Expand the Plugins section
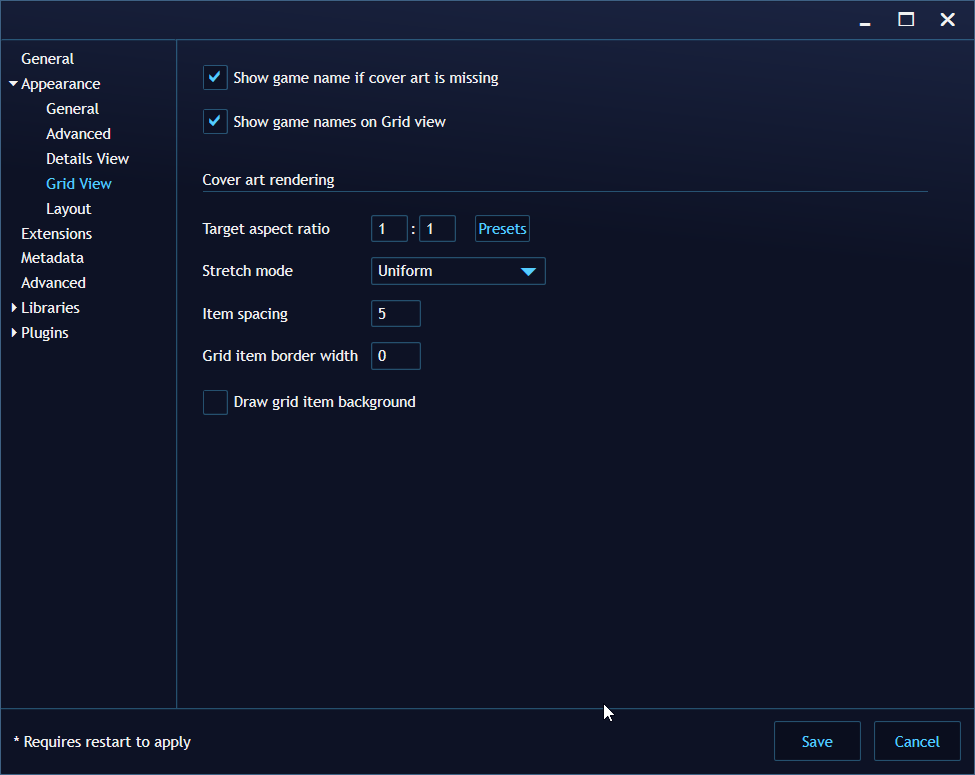975x775 pixels. click(15, 332)
